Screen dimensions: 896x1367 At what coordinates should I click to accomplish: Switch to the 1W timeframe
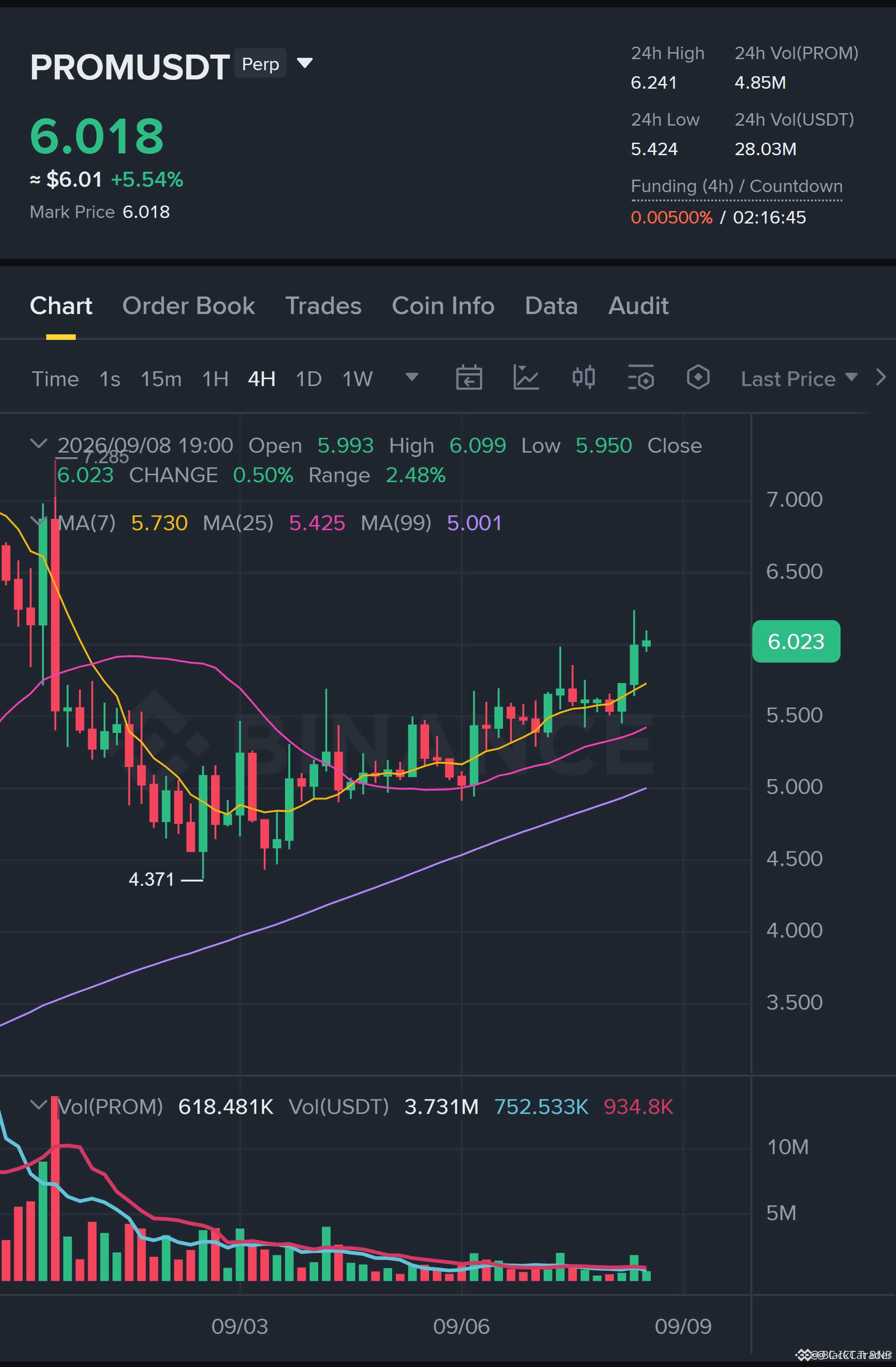[x=357, y=379]
